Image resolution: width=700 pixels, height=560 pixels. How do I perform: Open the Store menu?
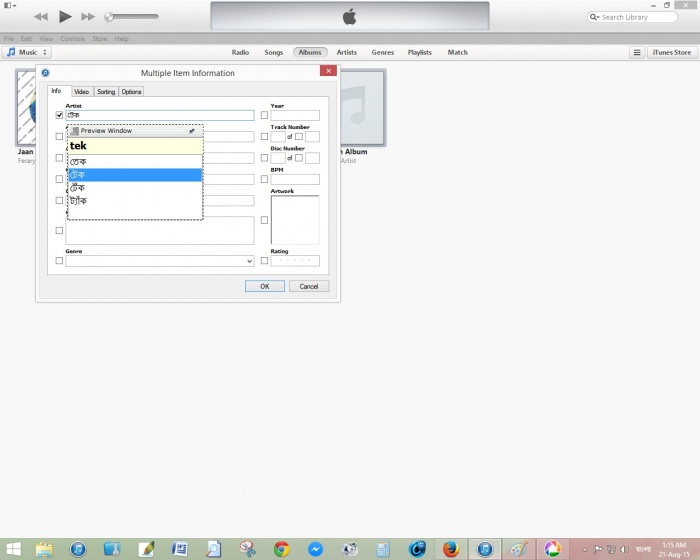coord(100,39)
